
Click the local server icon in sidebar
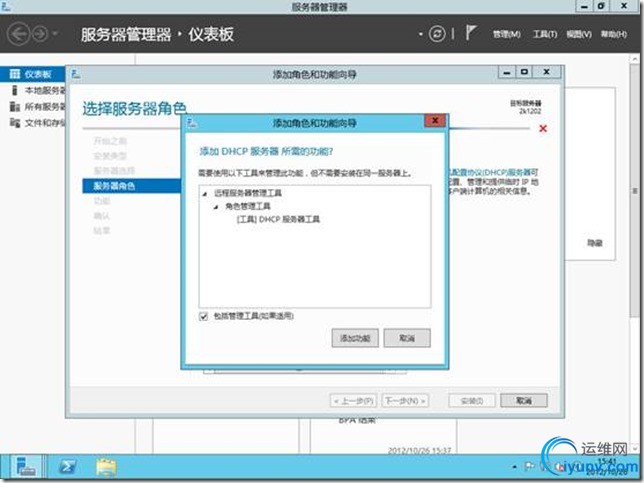point(15,90)
